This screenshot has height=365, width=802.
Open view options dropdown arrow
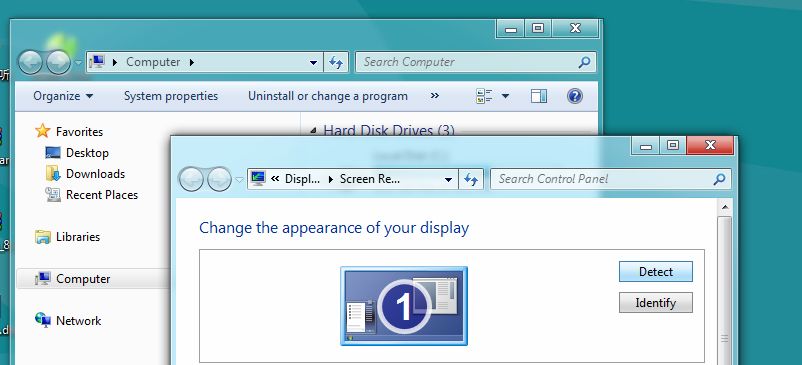tap(505, 96)
